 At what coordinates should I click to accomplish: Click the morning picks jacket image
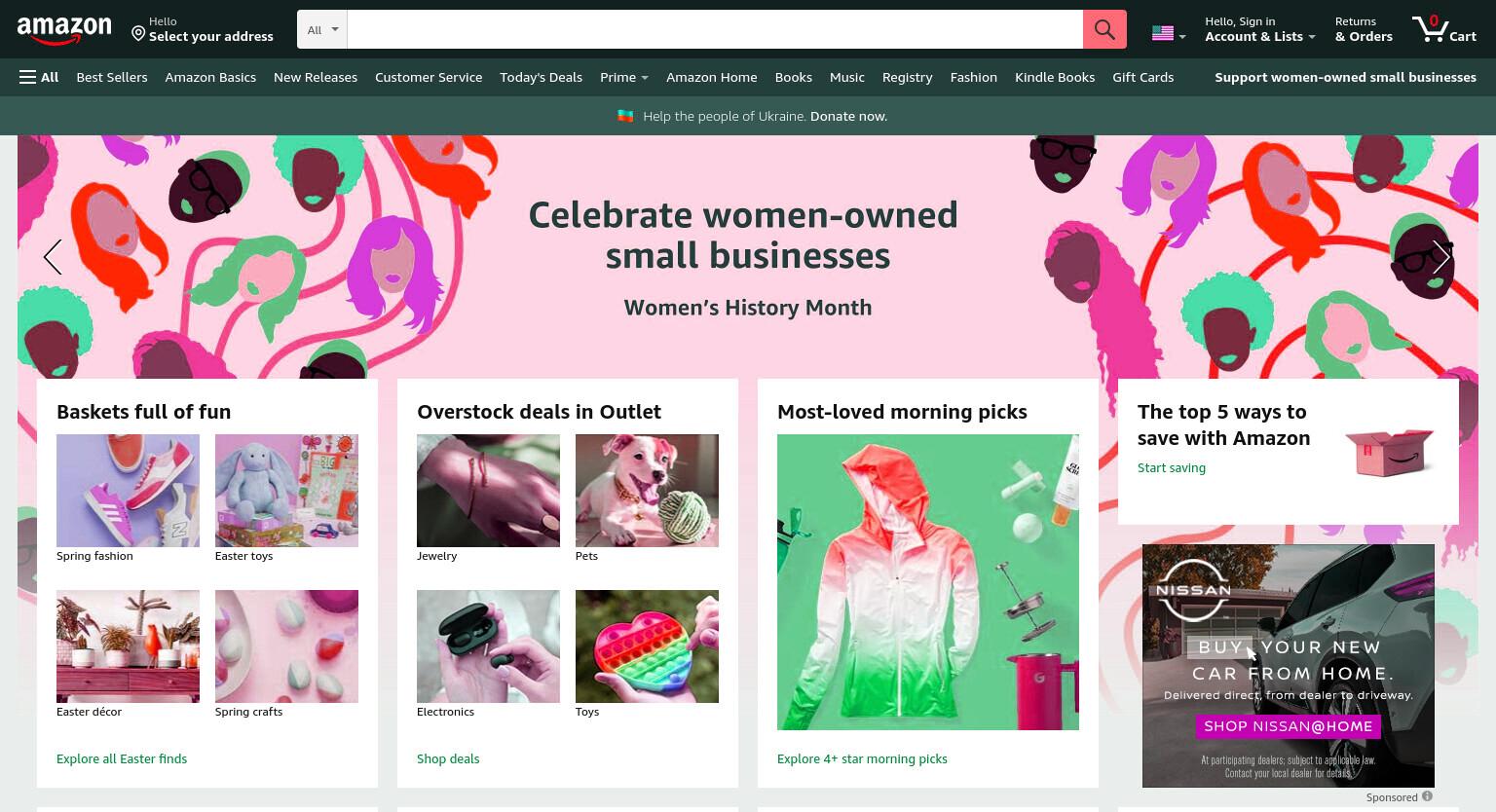928,582
